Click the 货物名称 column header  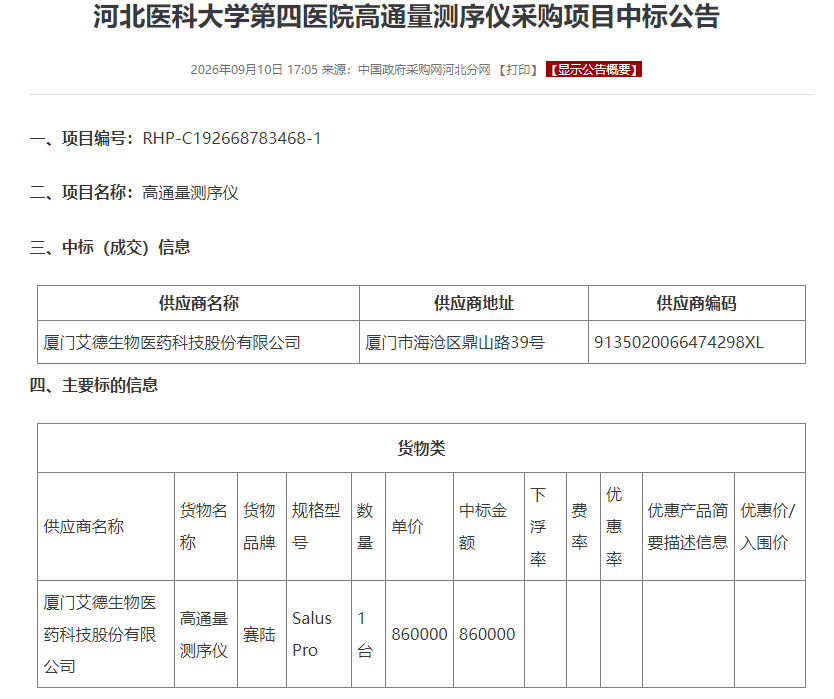pyautogui.click(x=204, y=527)
